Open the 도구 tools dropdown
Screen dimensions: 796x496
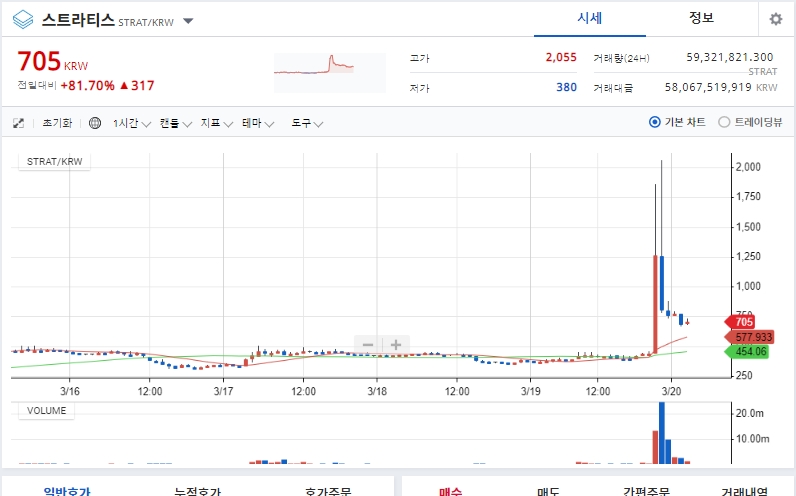click(x=307, y=123)
